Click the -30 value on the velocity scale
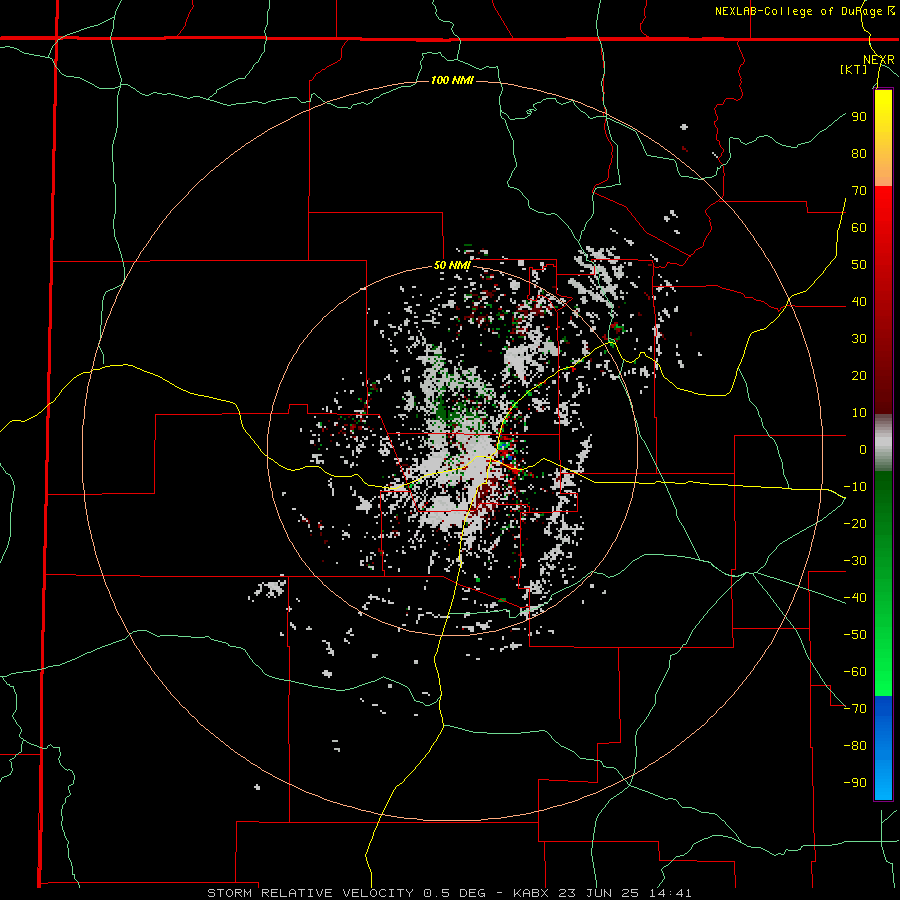This screenshot has height=900, width=900. (855, 561)
